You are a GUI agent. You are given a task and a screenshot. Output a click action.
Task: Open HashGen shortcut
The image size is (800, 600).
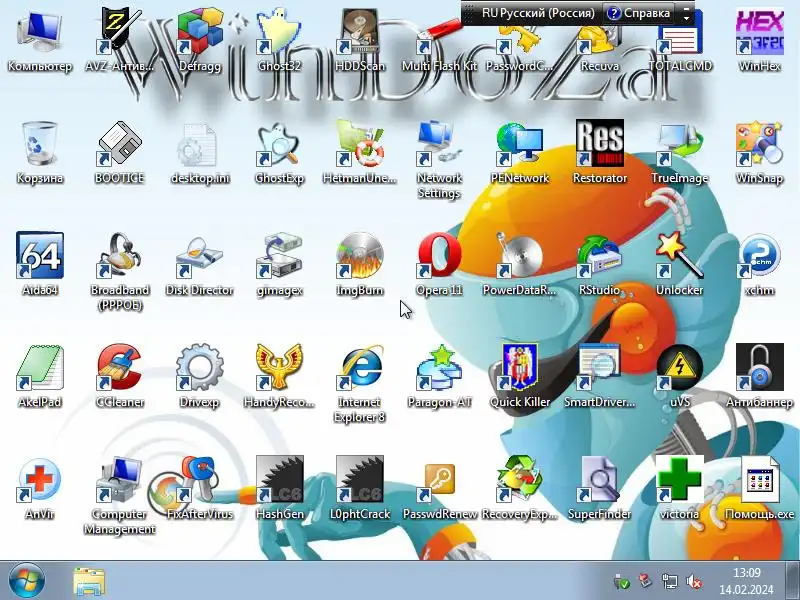(279, 488)
